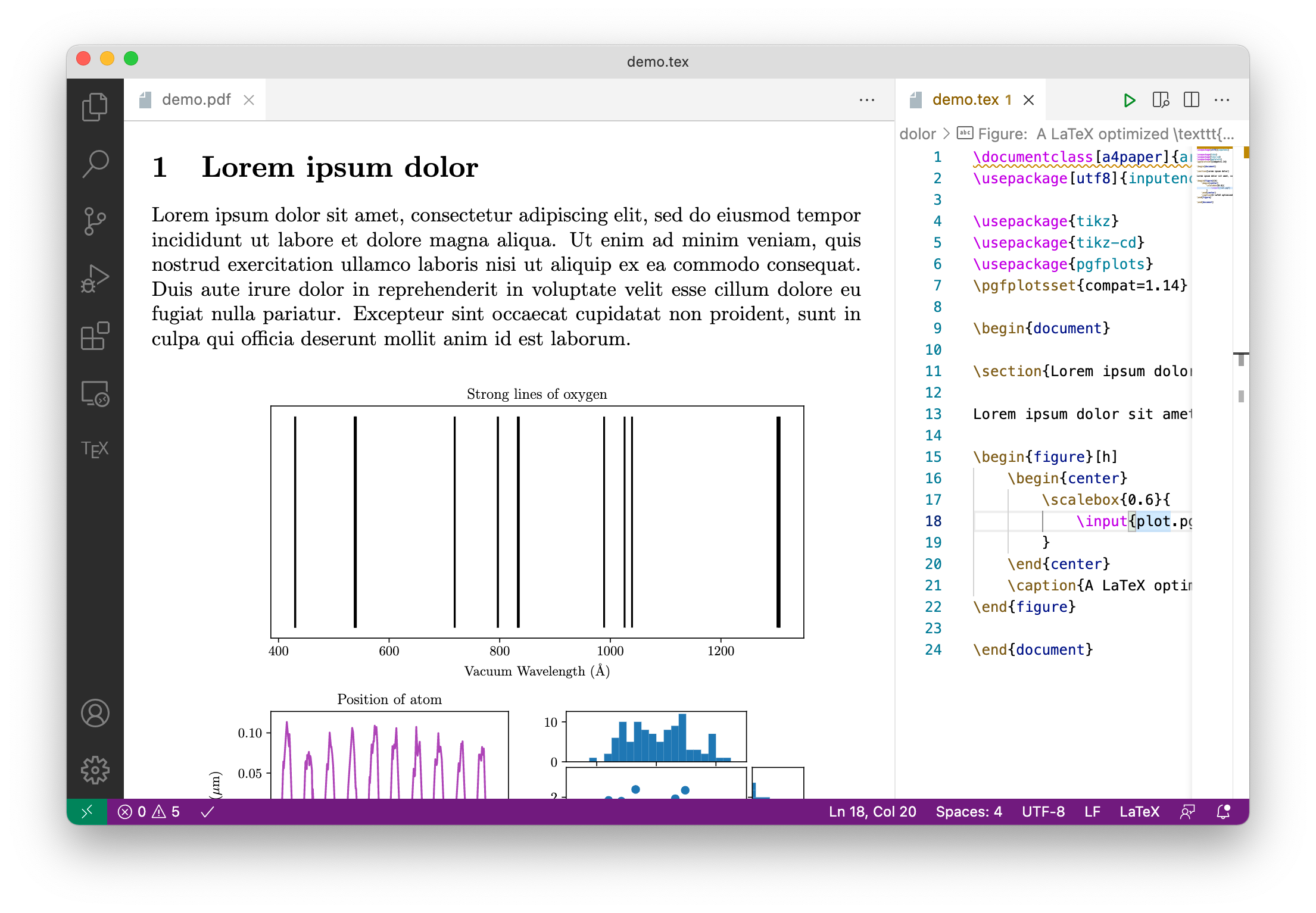
Task: Change end of line sequence LF
Action: (1092, 812)
